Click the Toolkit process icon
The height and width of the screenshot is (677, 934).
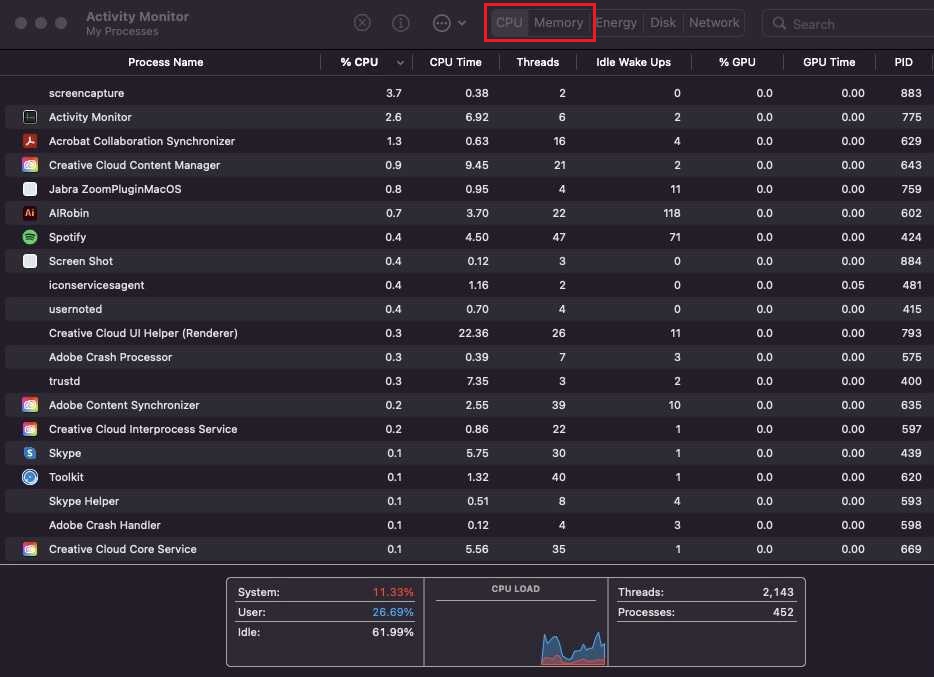click(30, 477)
